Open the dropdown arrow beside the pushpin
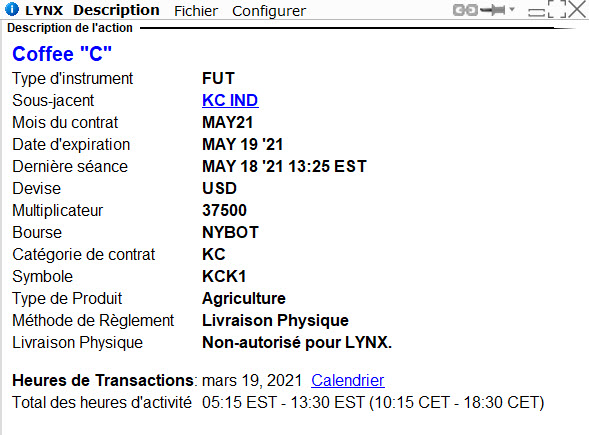 pos(512,9)
